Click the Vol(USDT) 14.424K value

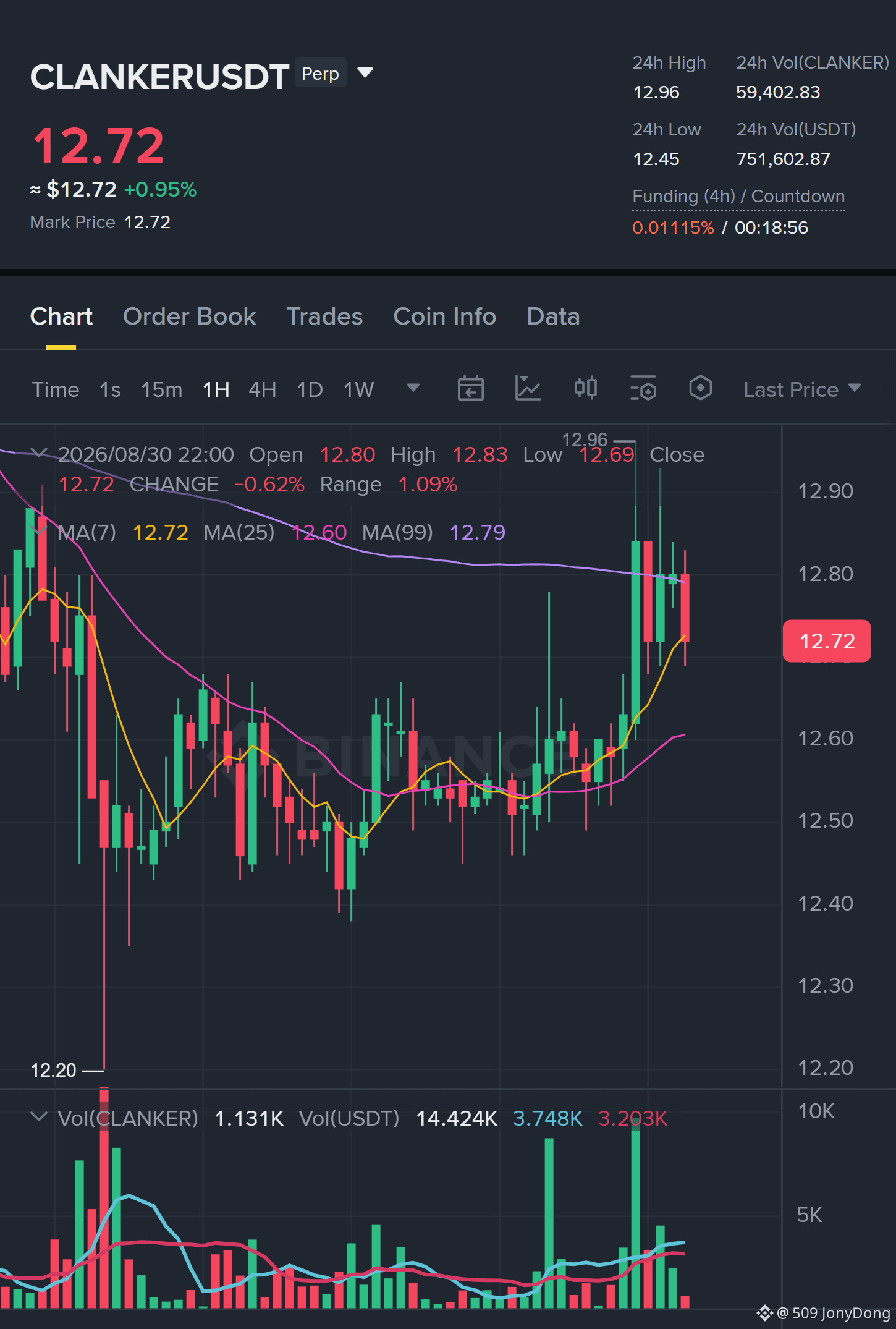point(457,1118)
